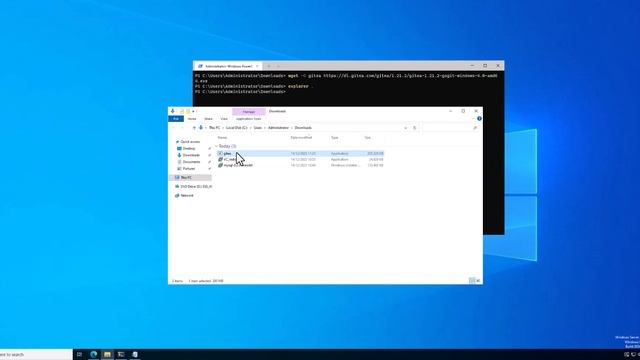Focus the Explorer search box
The image size is (640, 360).
(x=450, y=128)
